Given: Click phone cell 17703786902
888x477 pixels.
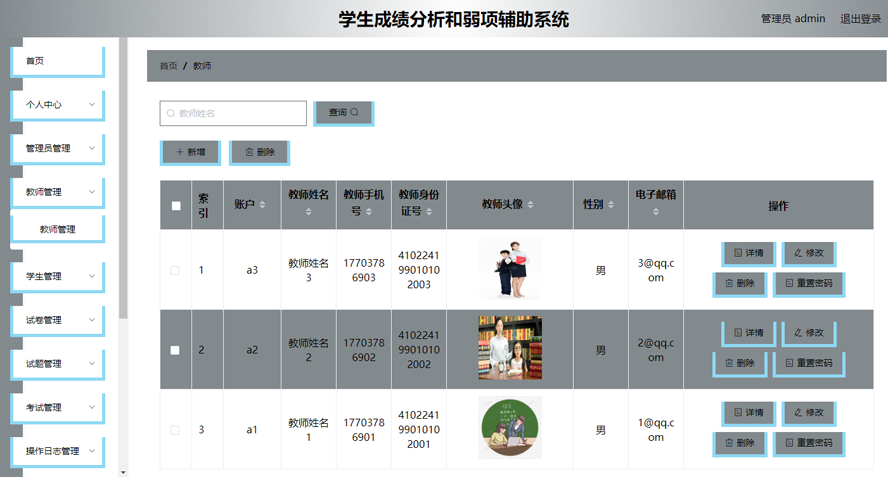Looking at the screenshot, I should (364, 350).
